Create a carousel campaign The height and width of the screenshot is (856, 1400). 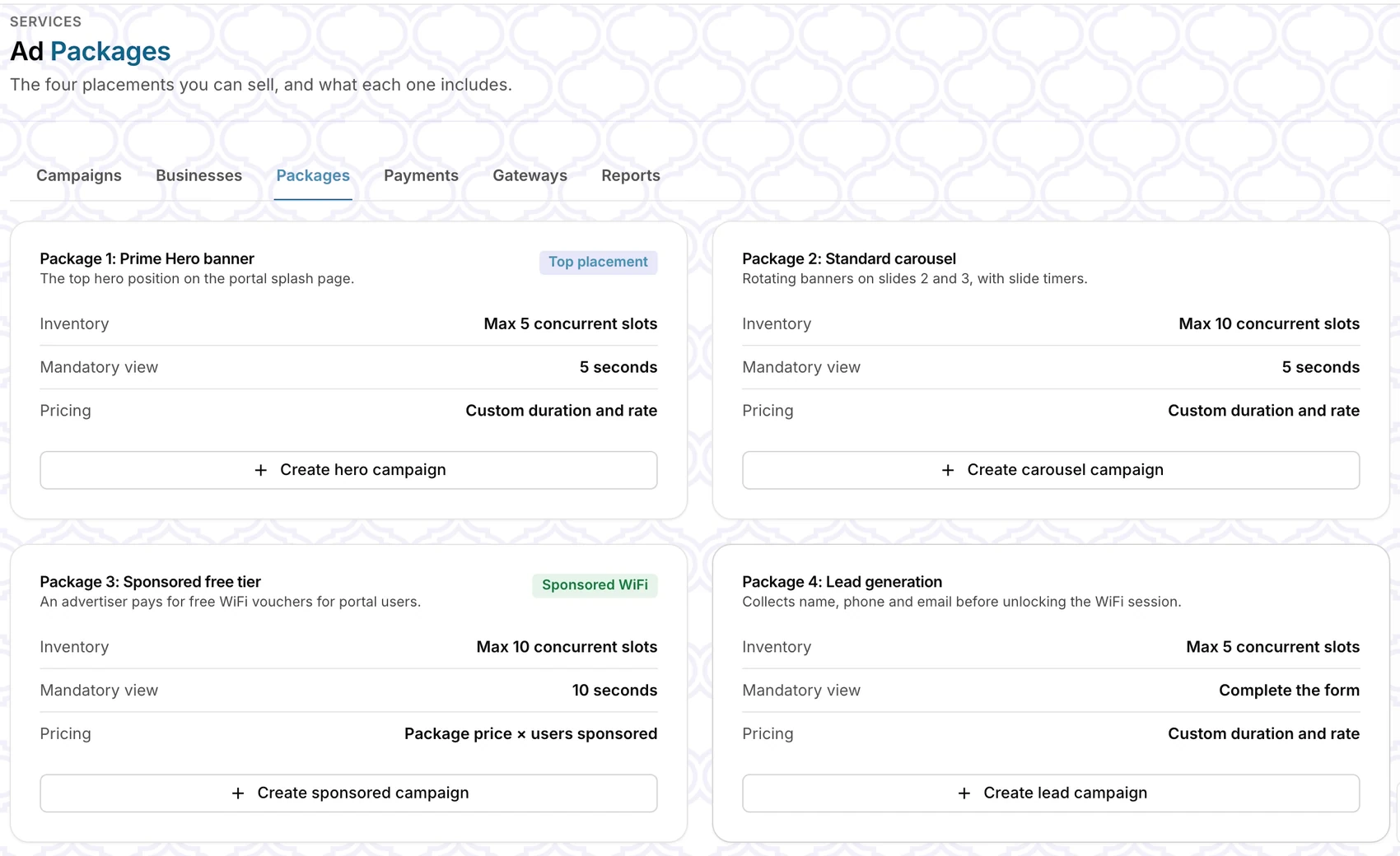point(1051,470)
